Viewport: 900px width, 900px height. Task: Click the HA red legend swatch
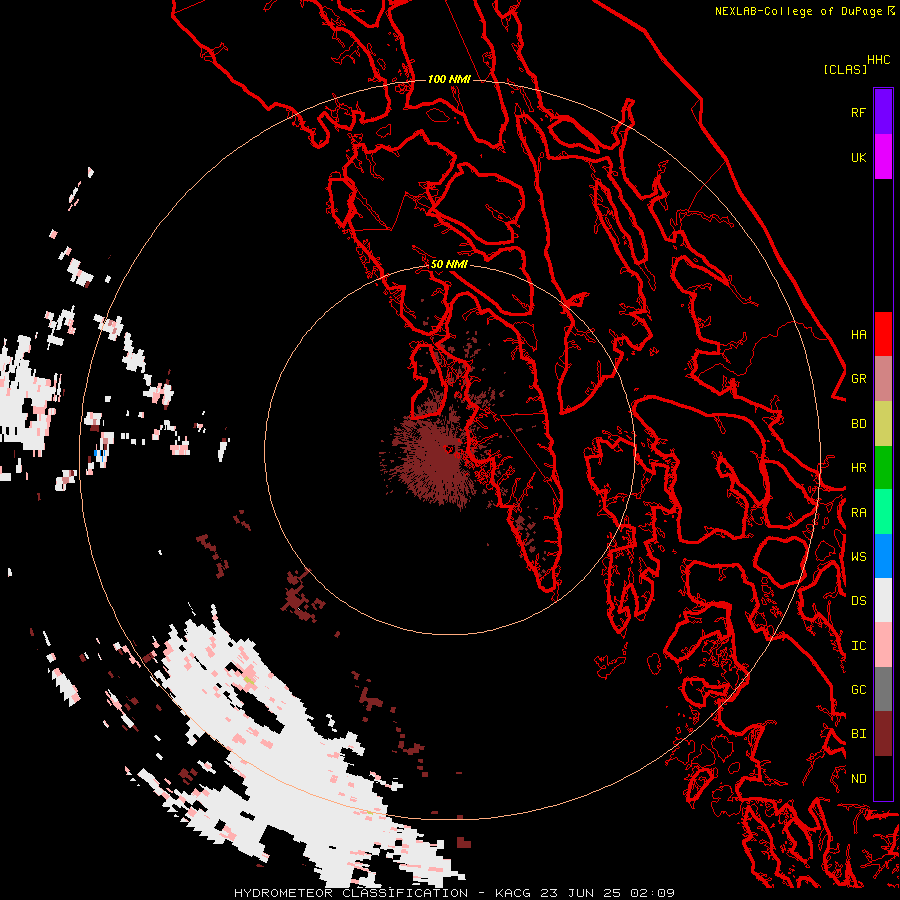[x=883, y=334]
